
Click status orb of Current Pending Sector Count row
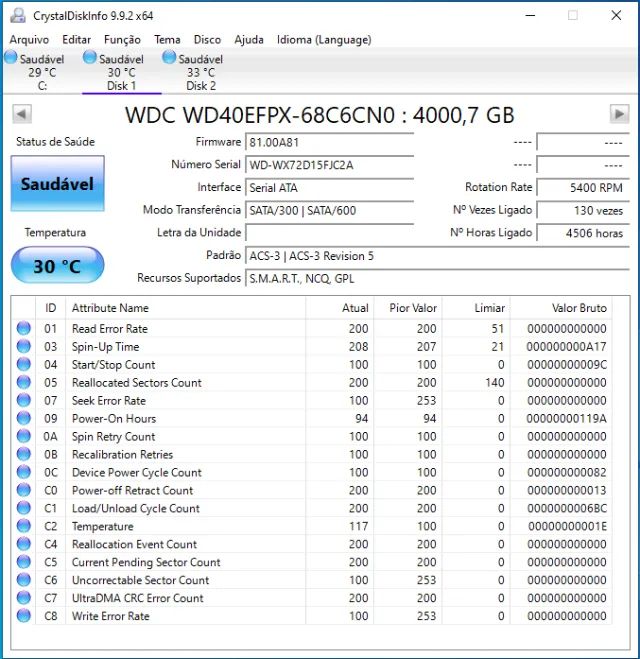[x=24, y=562]
